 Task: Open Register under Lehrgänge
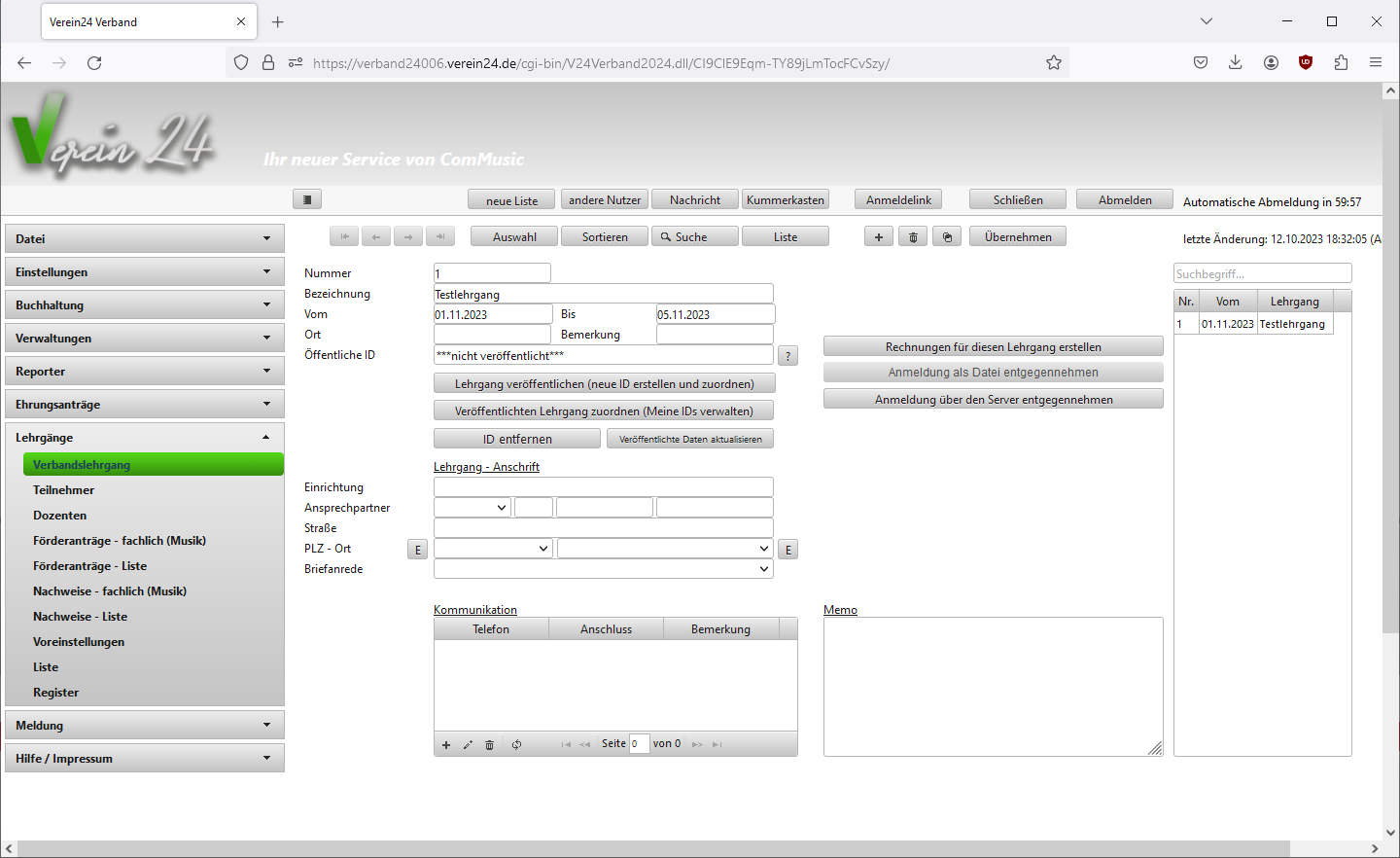56,692
